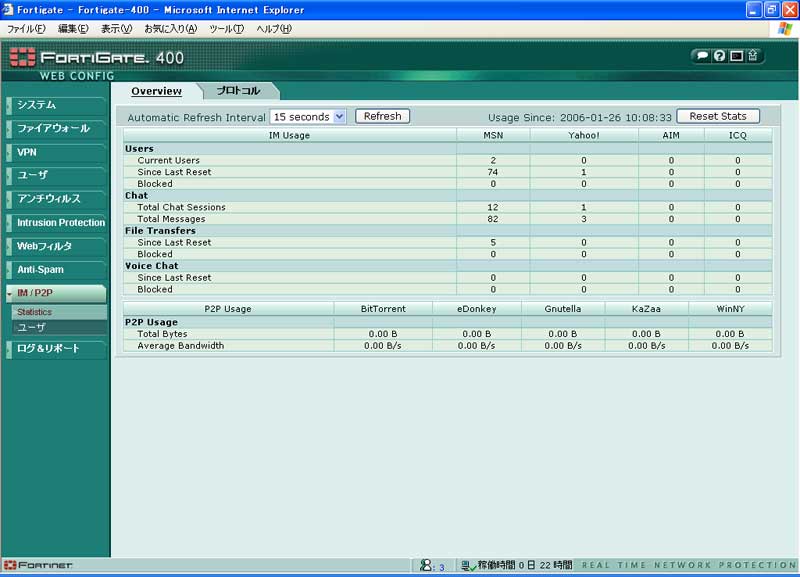Click the Average Bandwidth row label
The image size is (800, 577).
pyautogui.click(x=181, y=345)
